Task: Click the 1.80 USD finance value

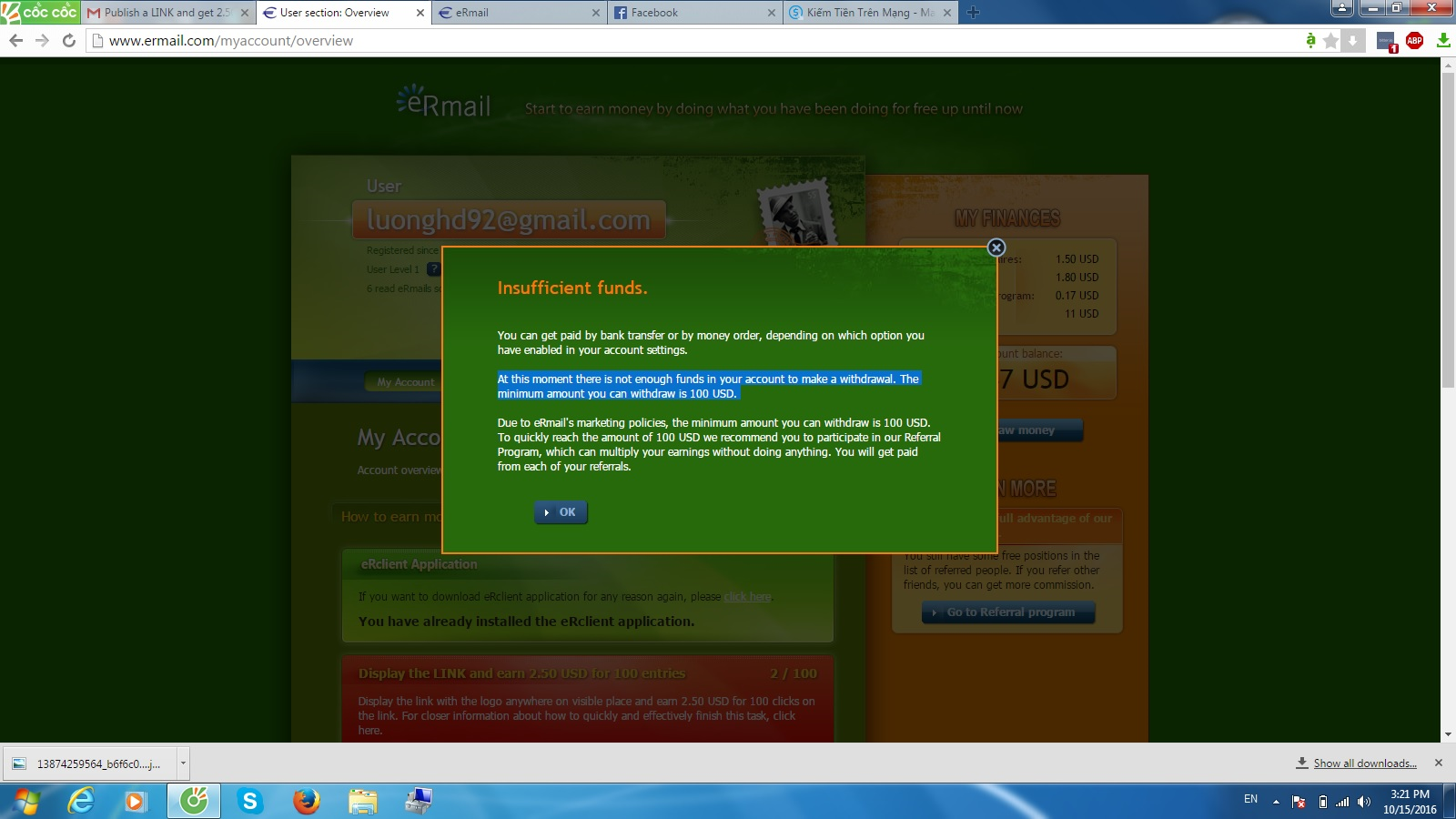Action: point(1077,278)
